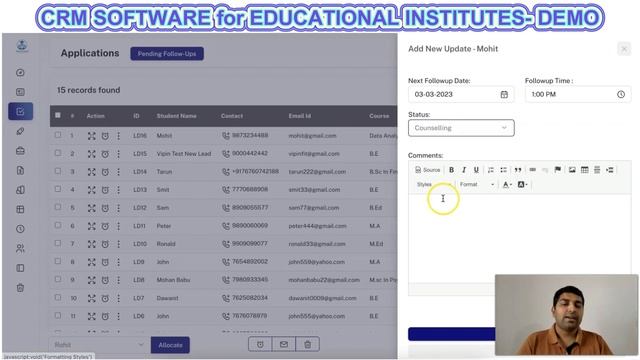Toggle italic formatting in the comments editor
Viewport: 640px width, 360px height.
(x=464, y=170)
